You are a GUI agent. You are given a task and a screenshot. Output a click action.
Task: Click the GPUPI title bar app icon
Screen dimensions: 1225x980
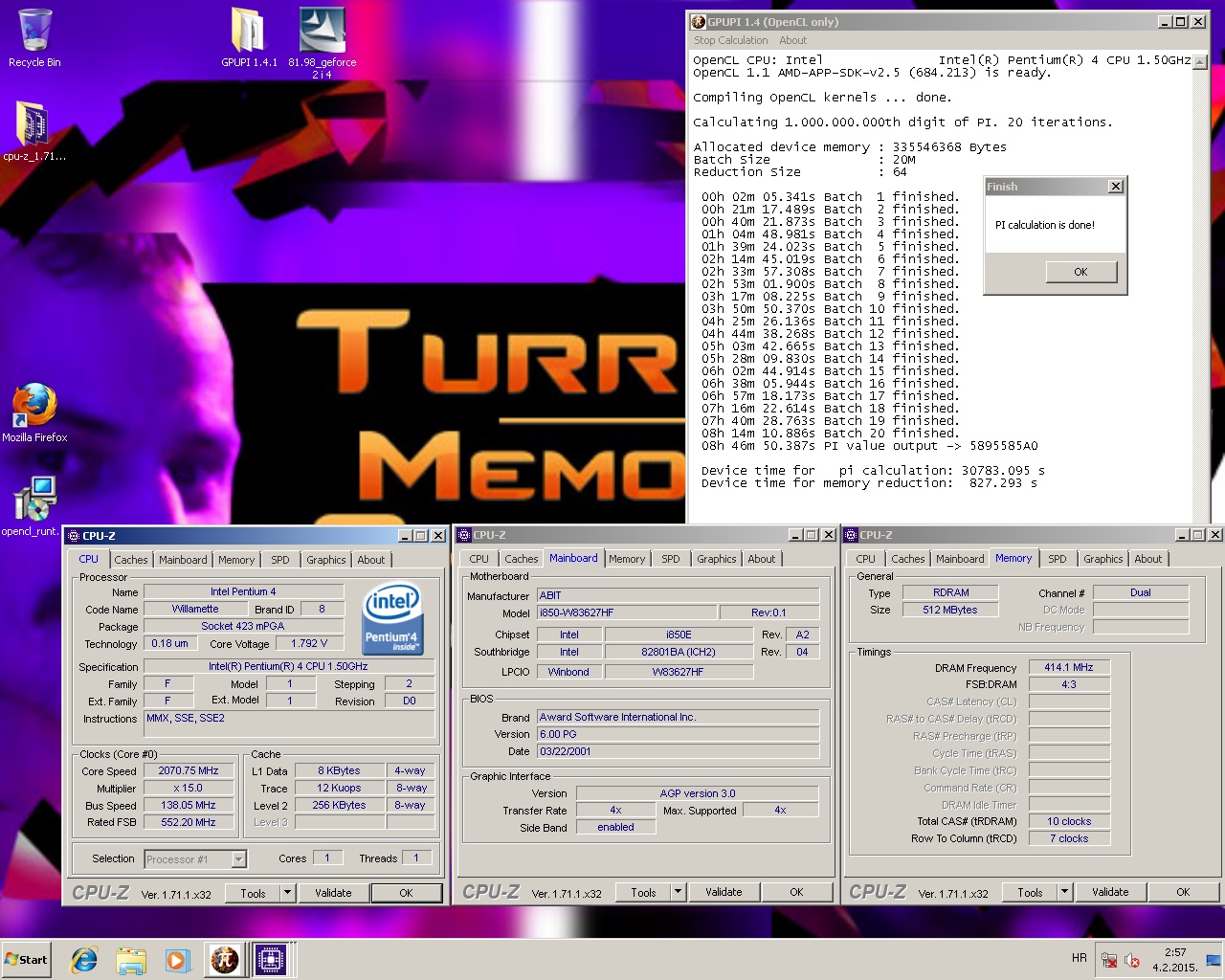[x=699, y=21]
